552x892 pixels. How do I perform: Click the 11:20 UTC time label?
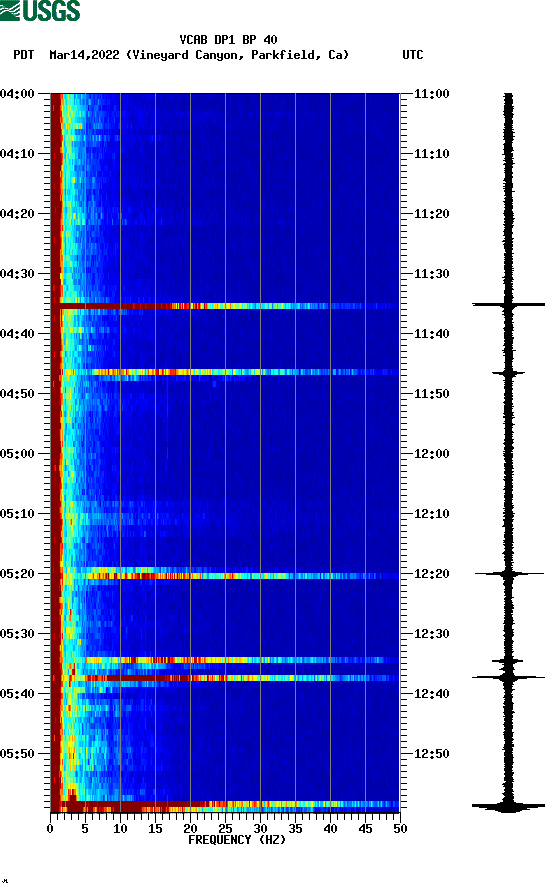(x=431, y=214)
